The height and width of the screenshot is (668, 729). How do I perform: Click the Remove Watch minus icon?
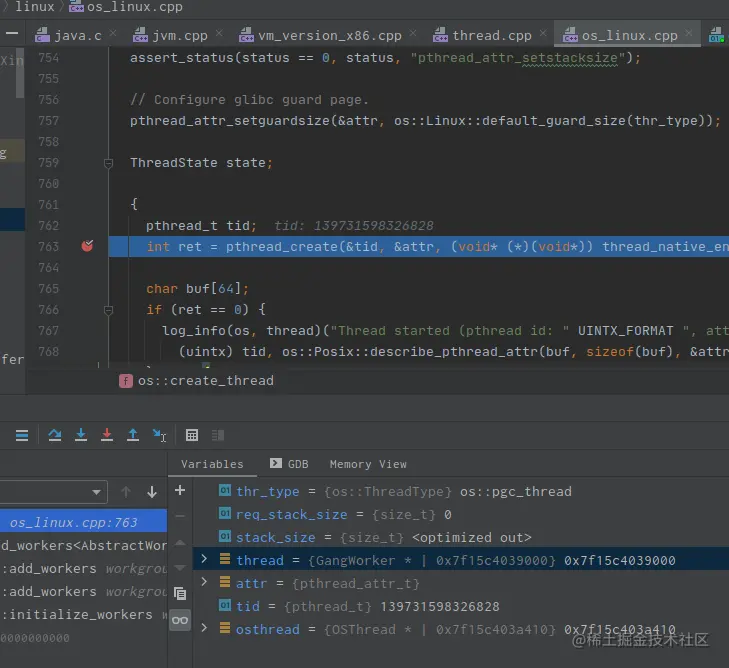tap(180, 516)
